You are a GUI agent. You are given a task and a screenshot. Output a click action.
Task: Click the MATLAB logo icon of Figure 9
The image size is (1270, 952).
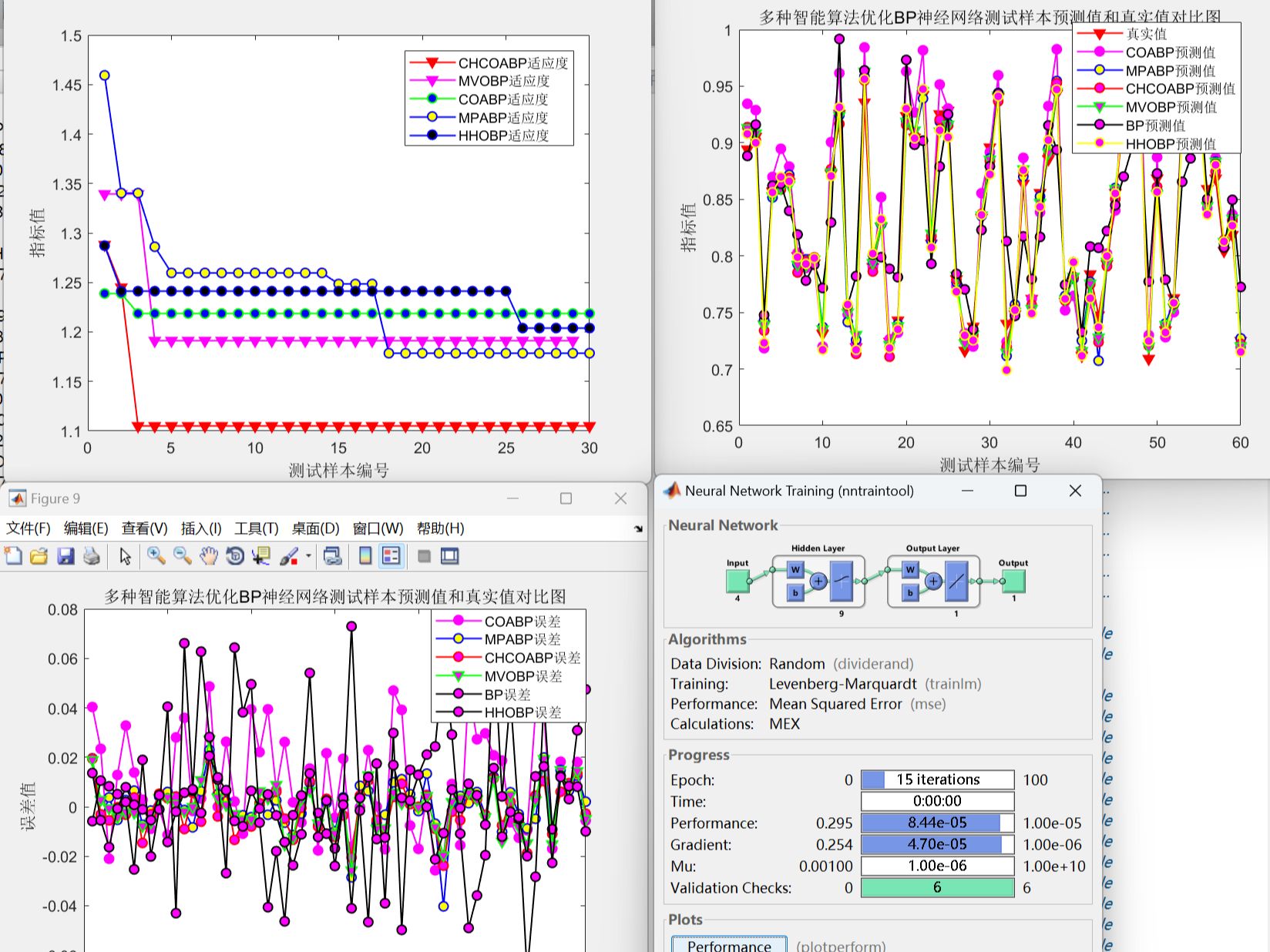pos(17,498)
